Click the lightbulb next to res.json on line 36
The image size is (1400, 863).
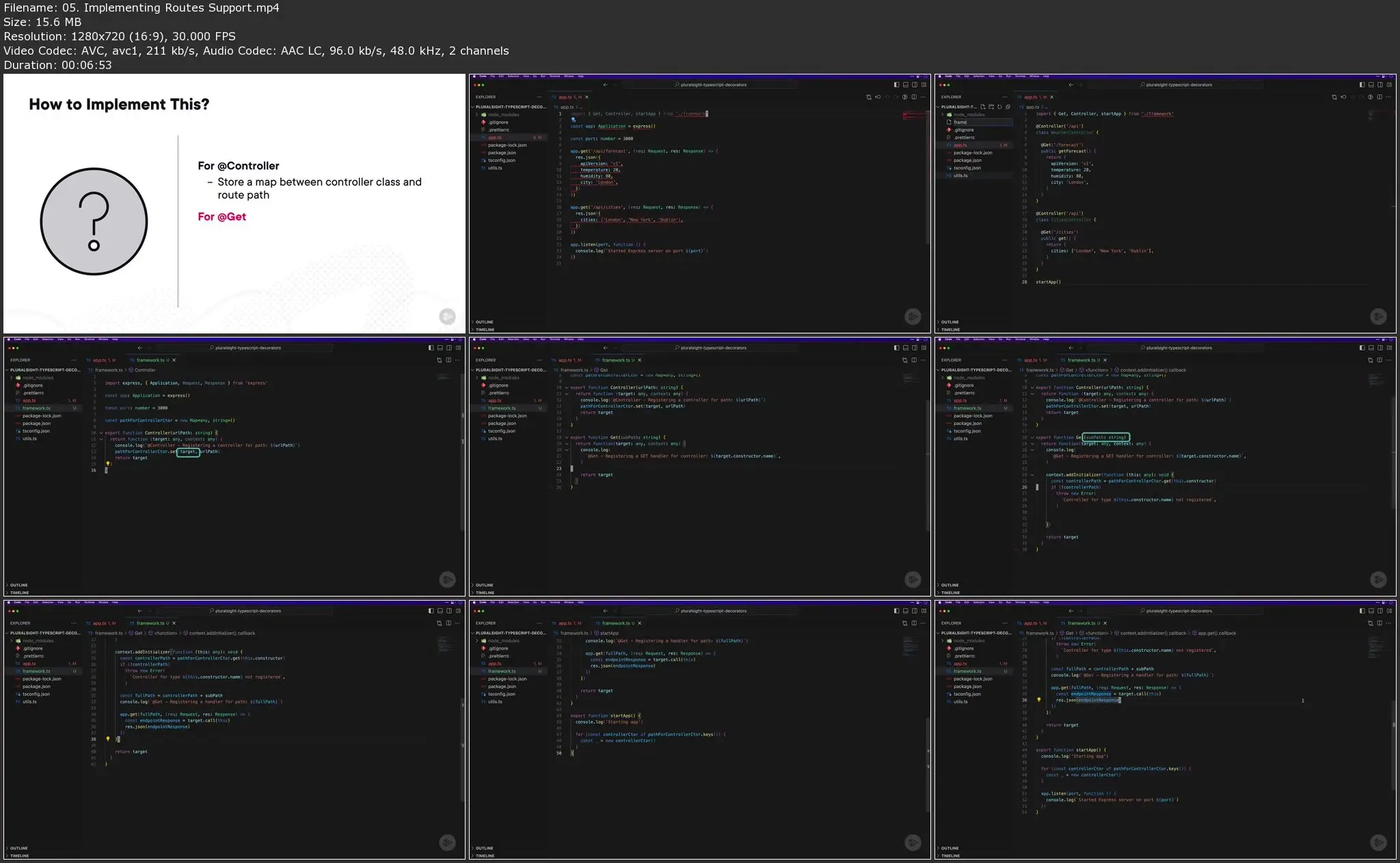click(1039, 700)
